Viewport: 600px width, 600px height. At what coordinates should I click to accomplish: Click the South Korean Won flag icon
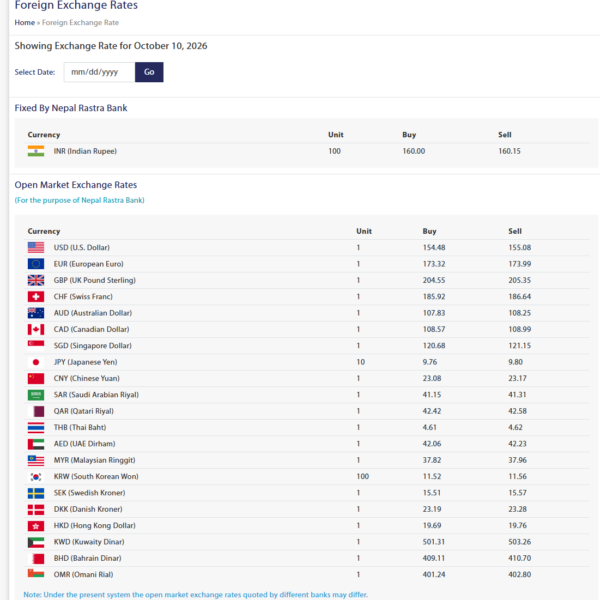point(36,476)
